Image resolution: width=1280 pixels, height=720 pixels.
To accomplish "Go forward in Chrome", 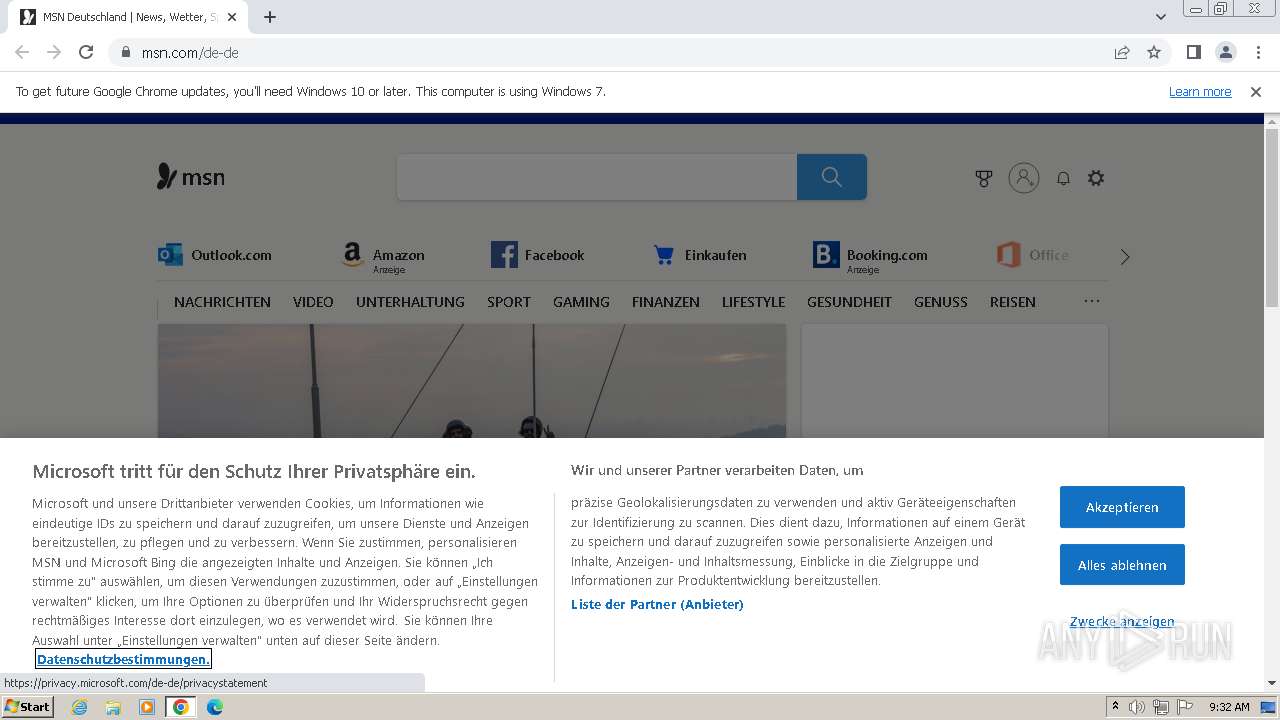I will coord(54,52).
